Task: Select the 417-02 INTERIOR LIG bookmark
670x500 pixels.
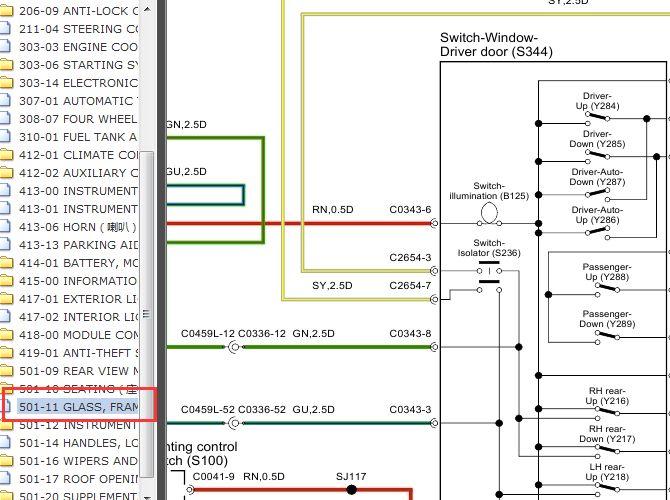Action: pos(78,317)
